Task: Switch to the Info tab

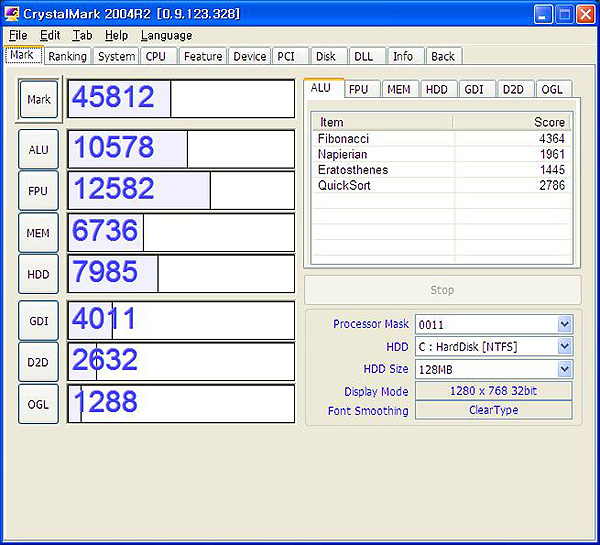Action: [x=406, y=56]
